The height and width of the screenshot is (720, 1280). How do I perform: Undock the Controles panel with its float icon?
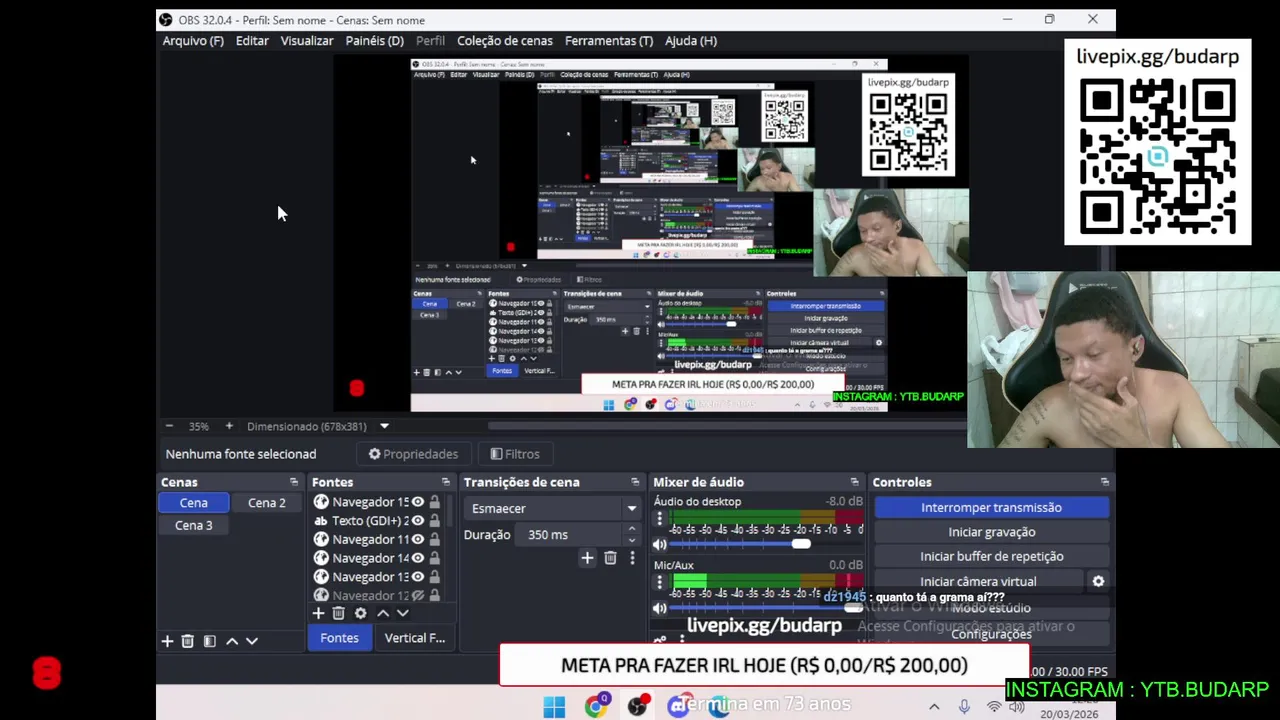[1105, 482]
